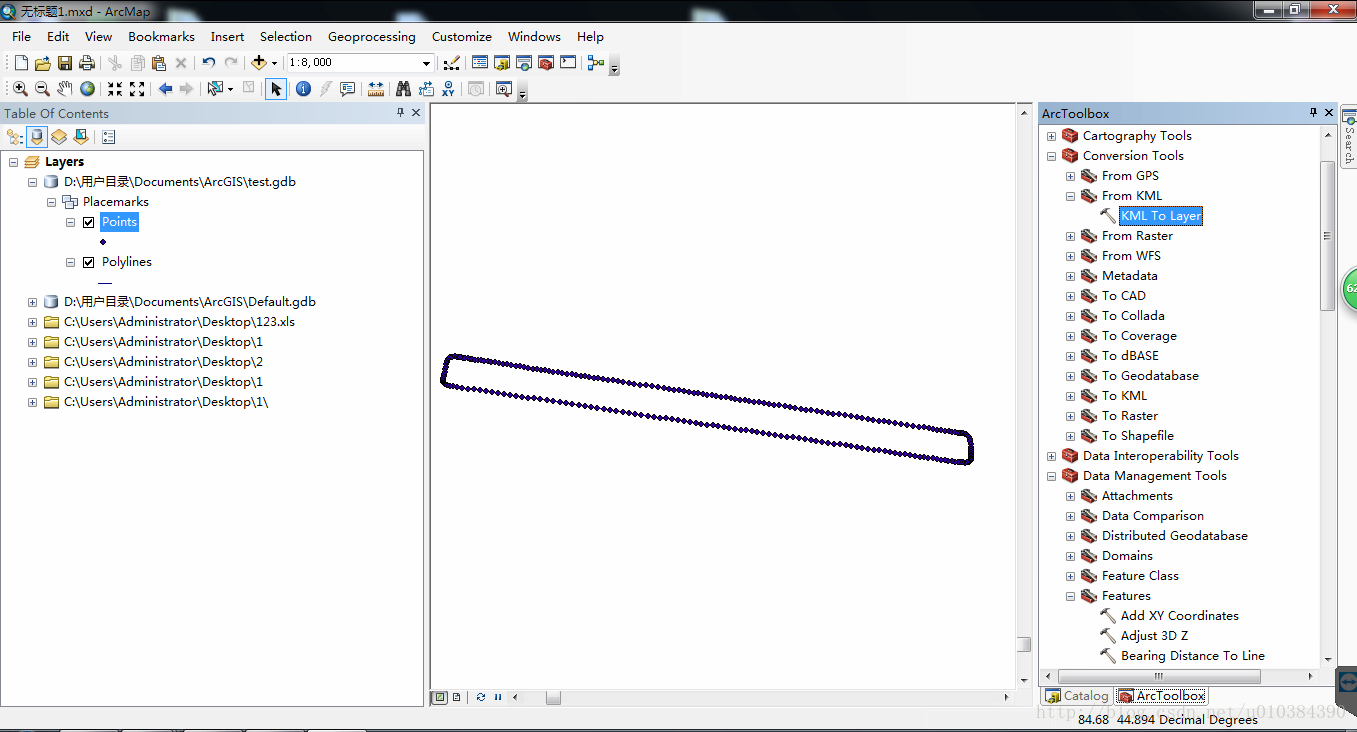Click the Add XY Coordinates tool
This screenshot has width=1357, height=732.
(1180, 616)
